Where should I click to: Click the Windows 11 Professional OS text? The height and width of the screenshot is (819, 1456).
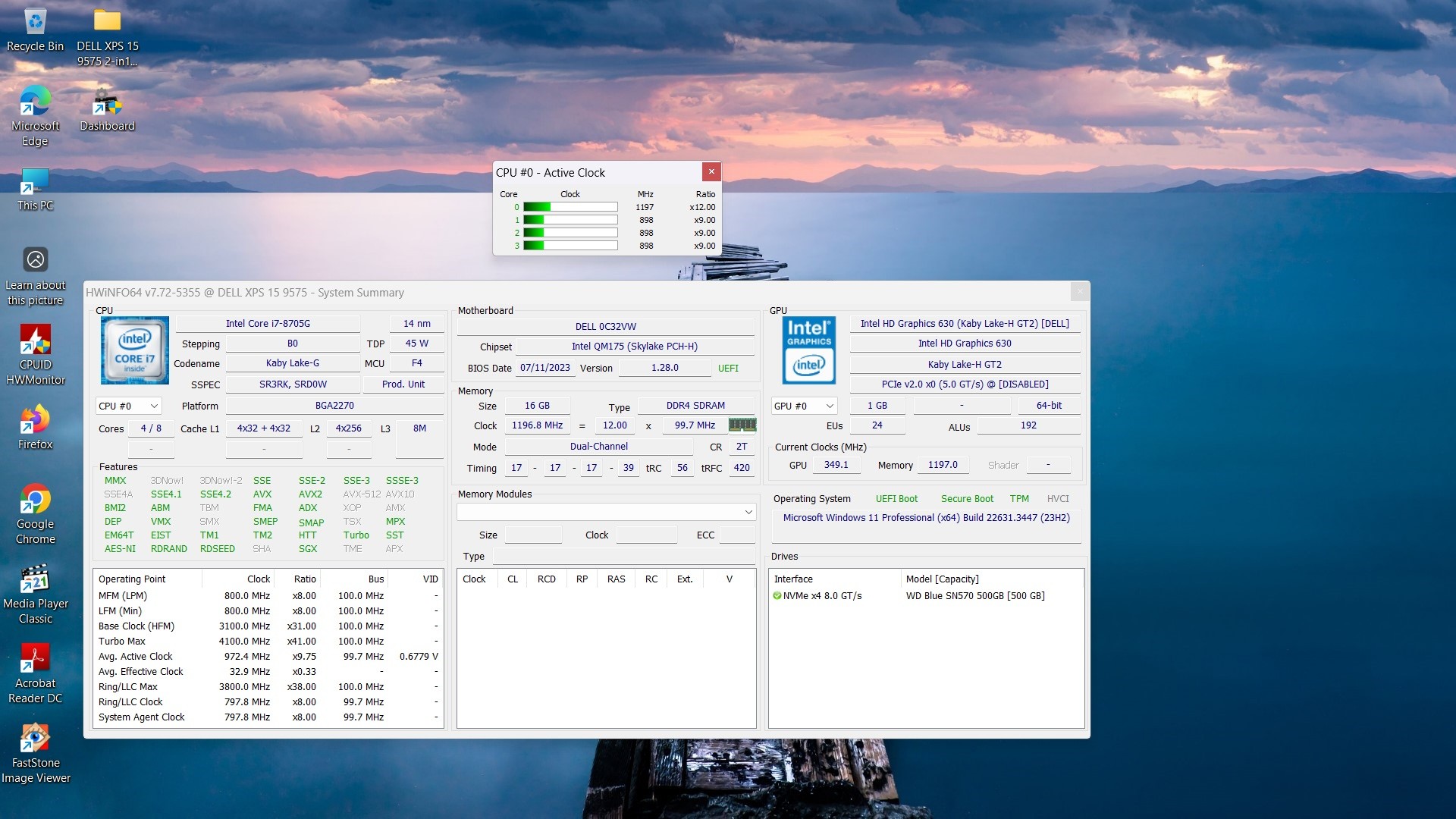[x=926, y=518]
